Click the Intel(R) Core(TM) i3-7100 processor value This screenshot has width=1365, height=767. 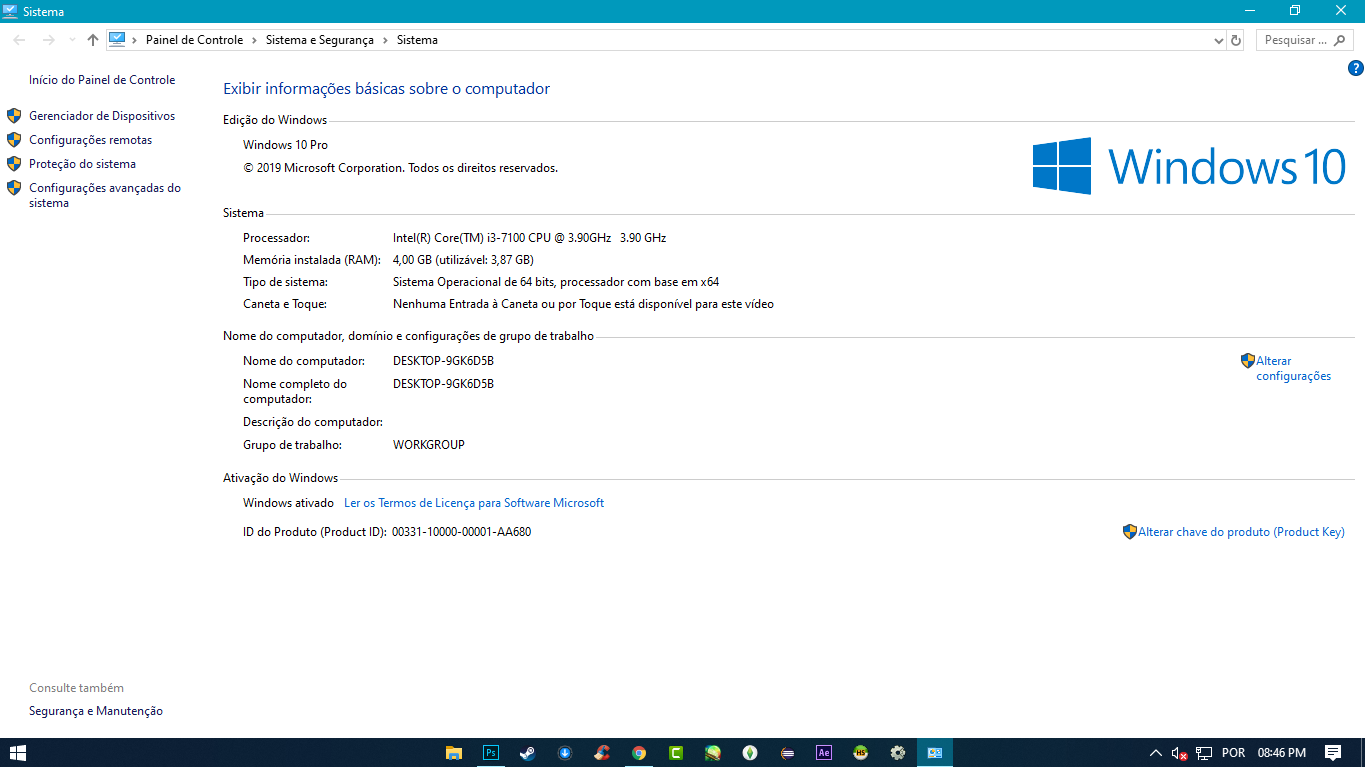(529, 238)
